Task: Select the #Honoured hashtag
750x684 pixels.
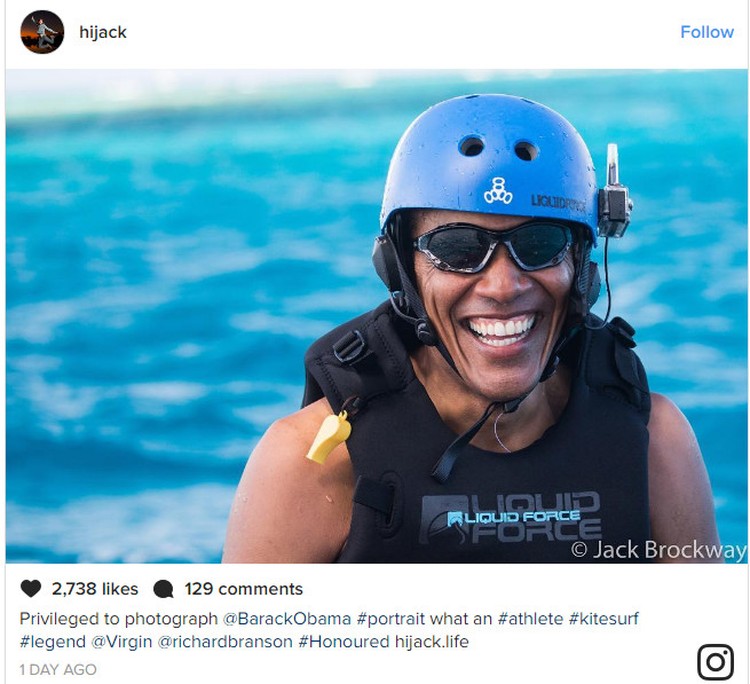Action: 344,641
